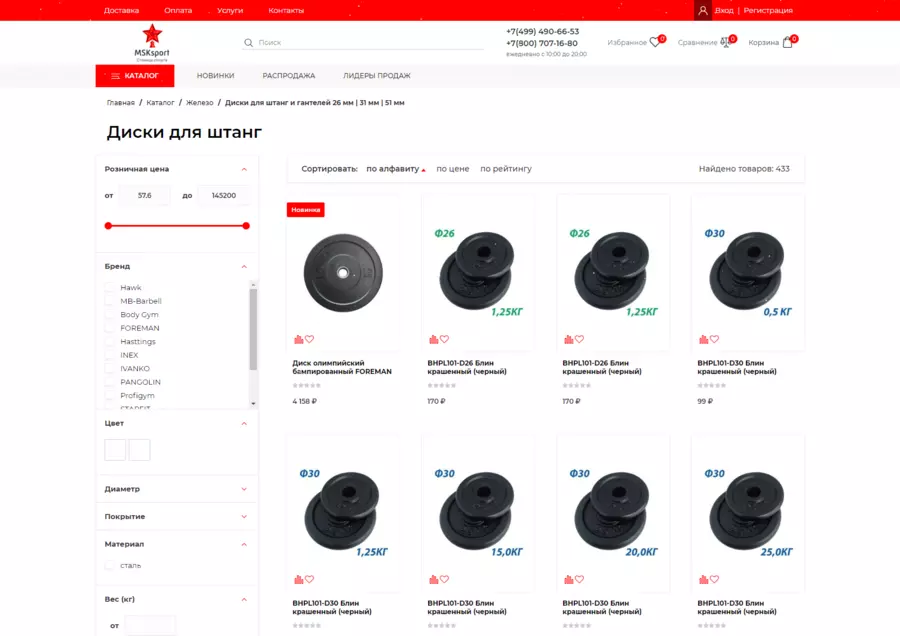
Task: Rate stars of FOREMAN olympic disc
Action: [307, 385]
